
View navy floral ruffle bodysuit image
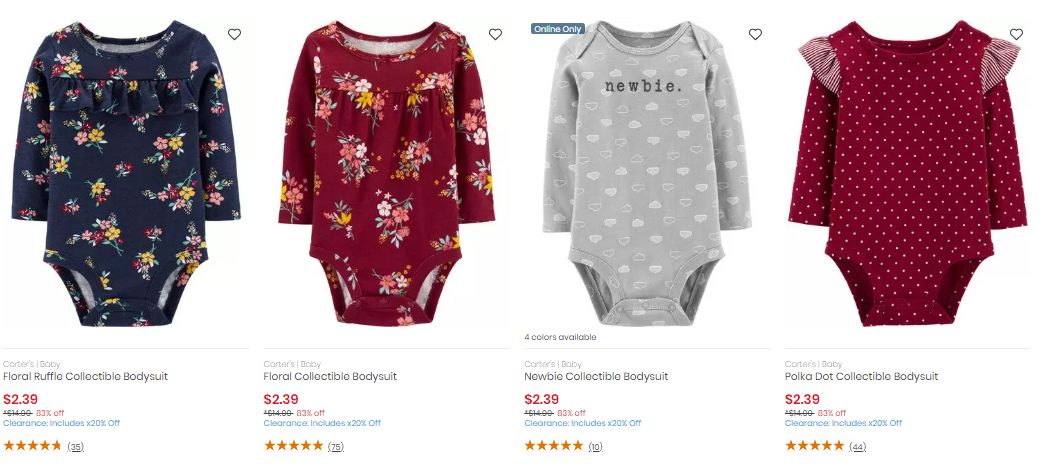click(126, 174)
